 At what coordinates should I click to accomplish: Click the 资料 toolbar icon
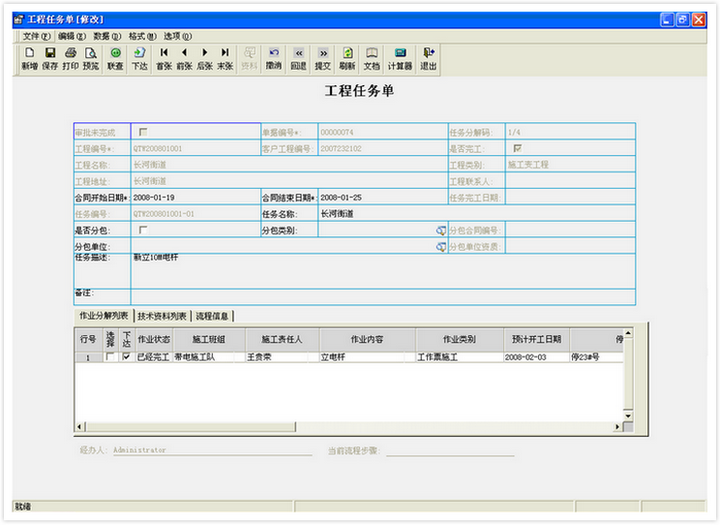coord(249,59)
